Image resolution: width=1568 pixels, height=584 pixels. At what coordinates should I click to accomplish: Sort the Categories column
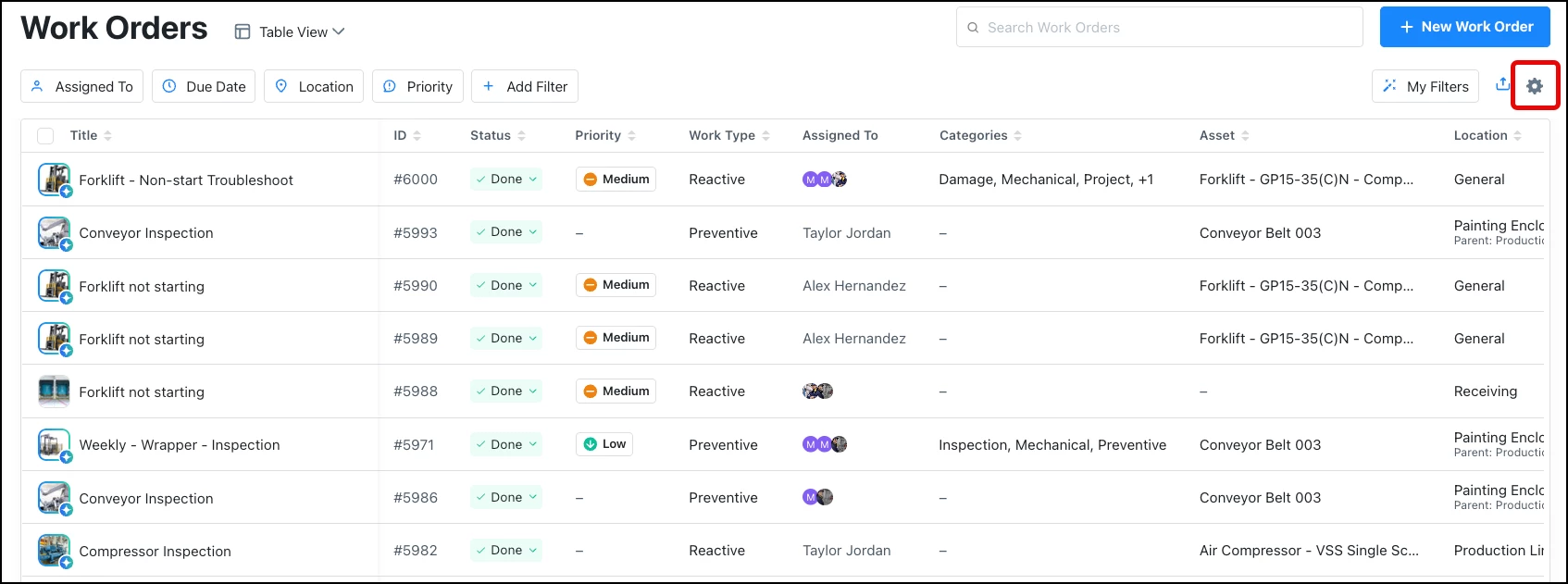pyautogui.click(x=1017, y=136)
